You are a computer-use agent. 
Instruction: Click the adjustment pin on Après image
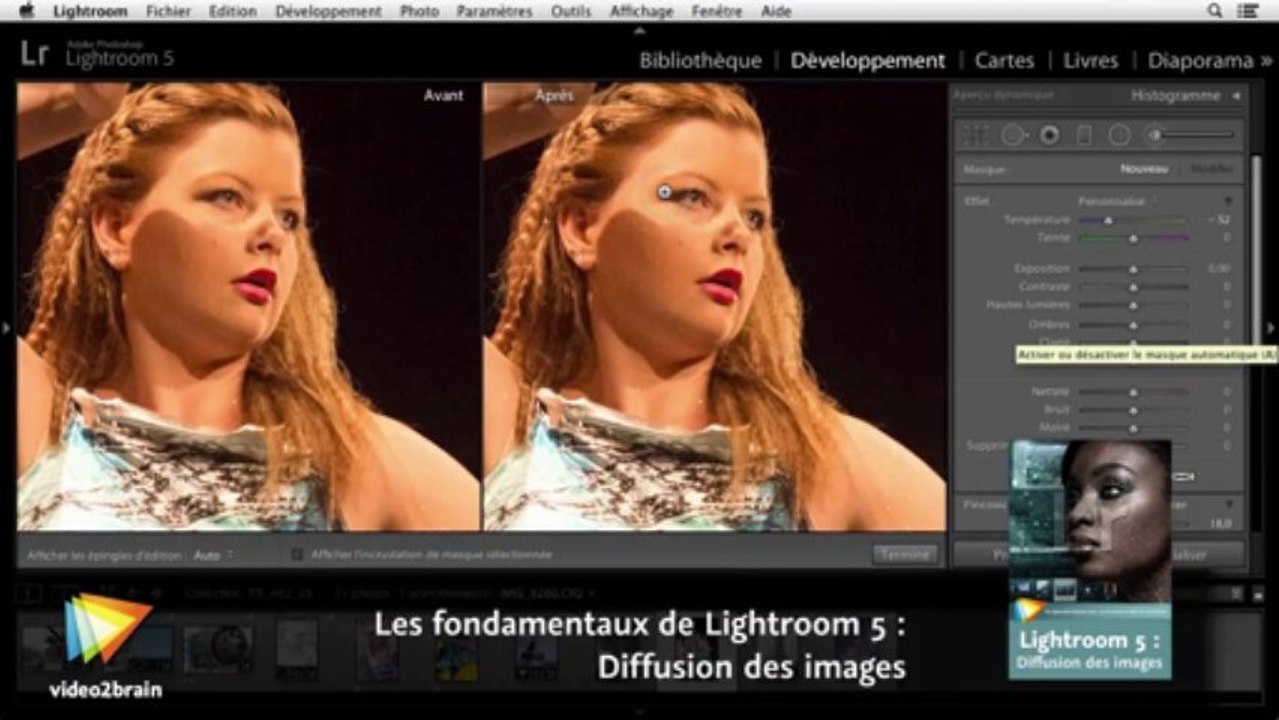click(x=666, y=191)
